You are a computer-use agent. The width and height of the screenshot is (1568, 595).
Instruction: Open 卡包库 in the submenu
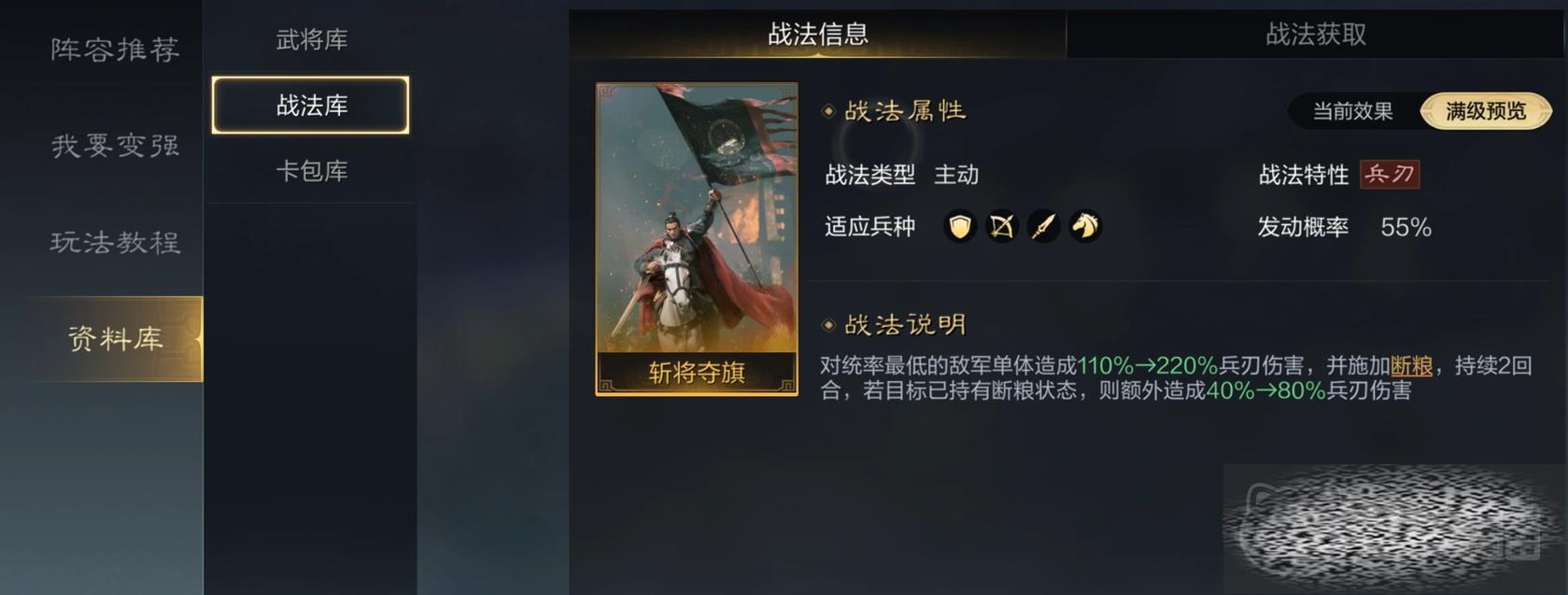click(312, 171)
